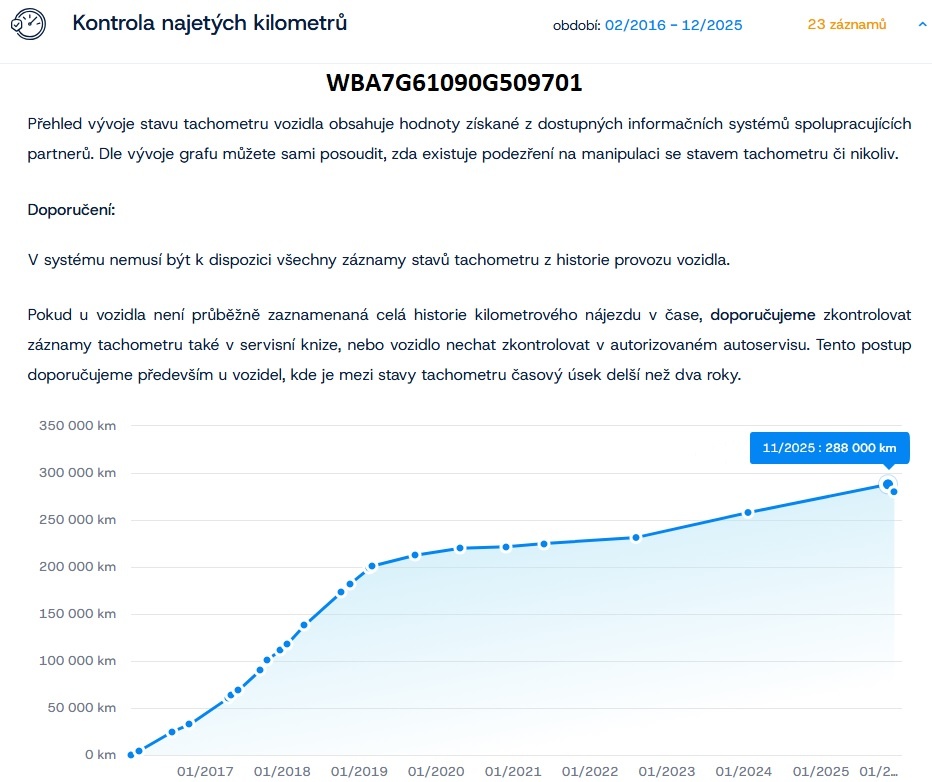Click the 23 záznamů records count
The image size is (932, 782).
coord(844,24)
